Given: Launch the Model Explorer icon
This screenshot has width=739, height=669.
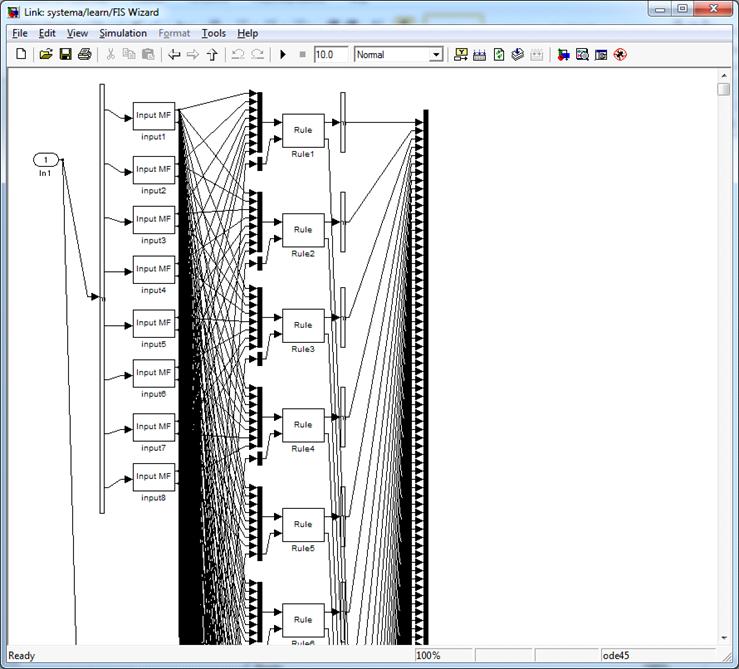Looking at the screenshot, I should (x=582, y=55).
